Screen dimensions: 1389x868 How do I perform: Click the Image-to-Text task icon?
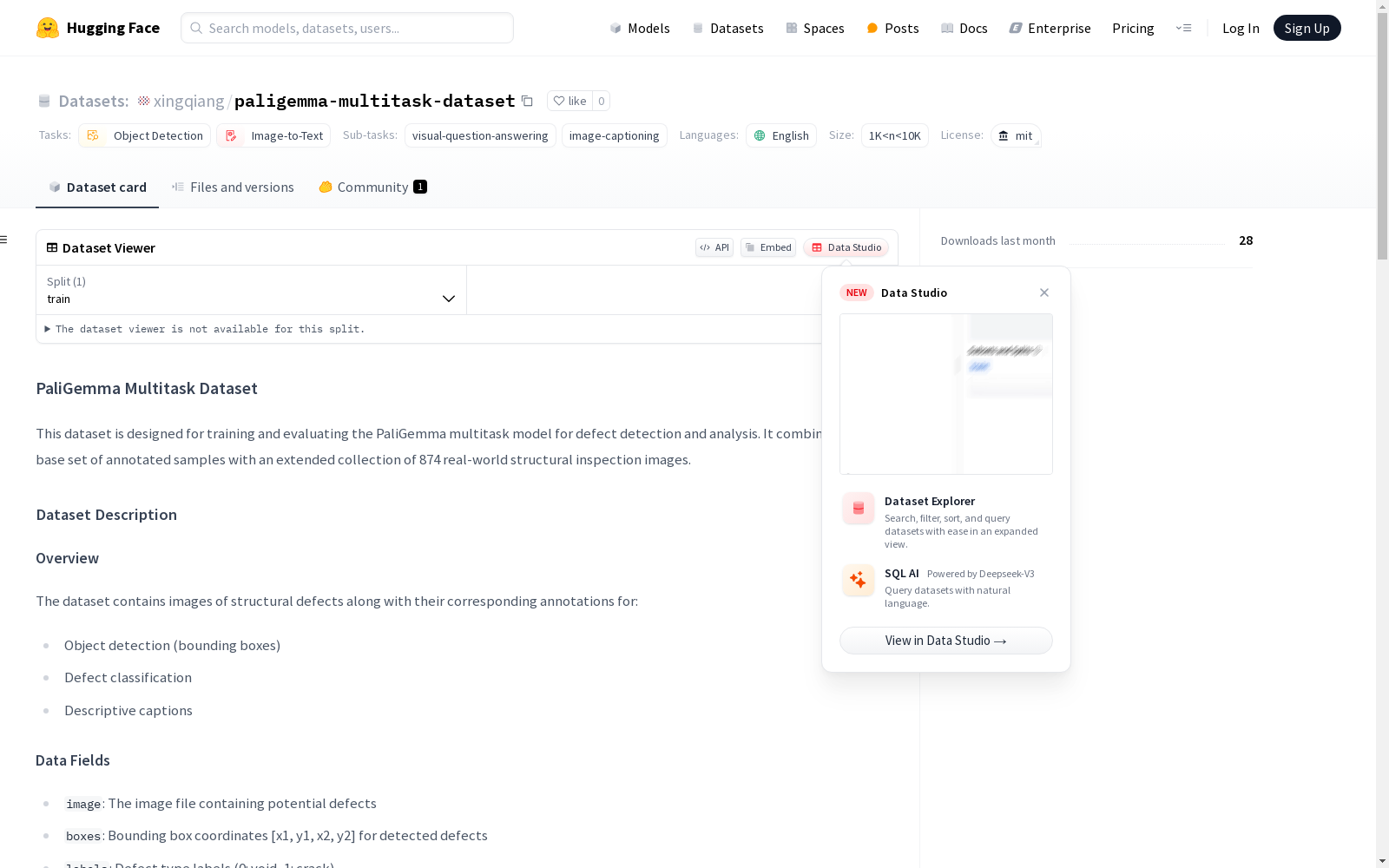click(231, 135)
